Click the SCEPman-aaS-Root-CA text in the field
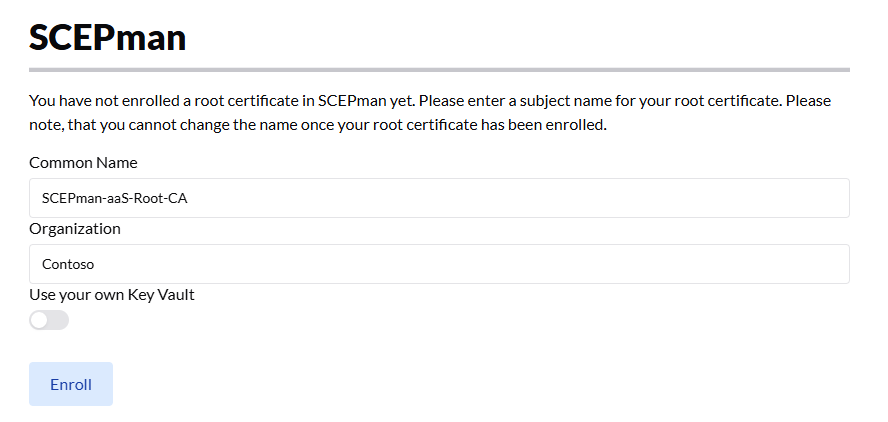Screen dimensions: 888x422 click(115, 198)
